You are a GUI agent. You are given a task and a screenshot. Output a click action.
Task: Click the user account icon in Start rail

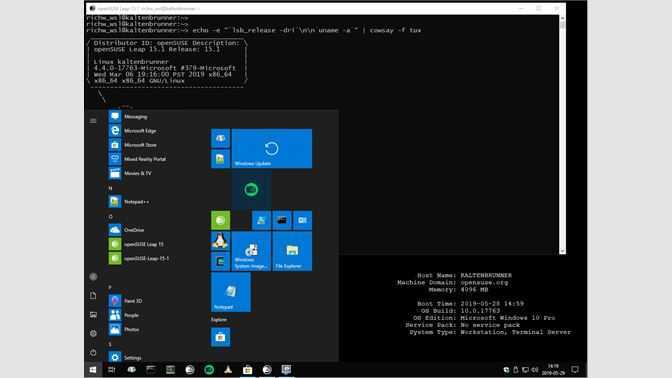click(x=93, y=277)
